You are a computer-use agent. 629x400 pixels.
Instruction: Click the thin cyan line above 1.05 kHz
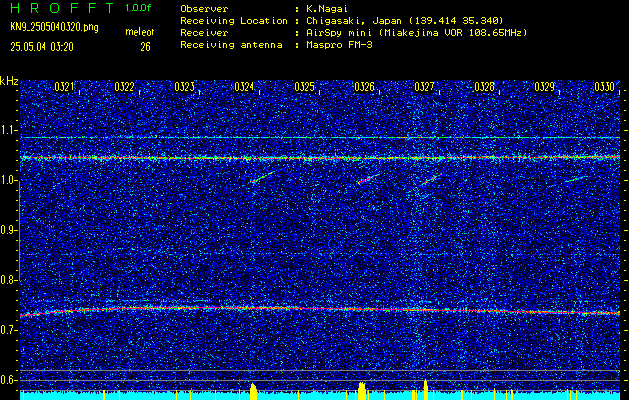320,138
